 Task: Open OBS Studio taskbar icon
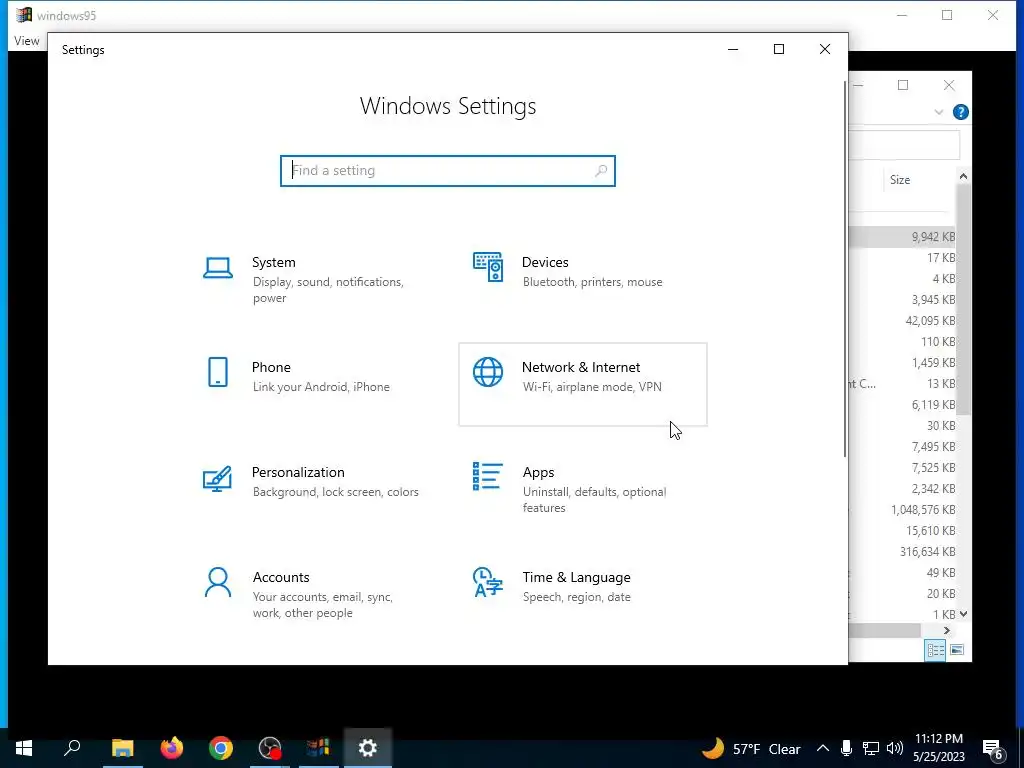click(270, 748)
